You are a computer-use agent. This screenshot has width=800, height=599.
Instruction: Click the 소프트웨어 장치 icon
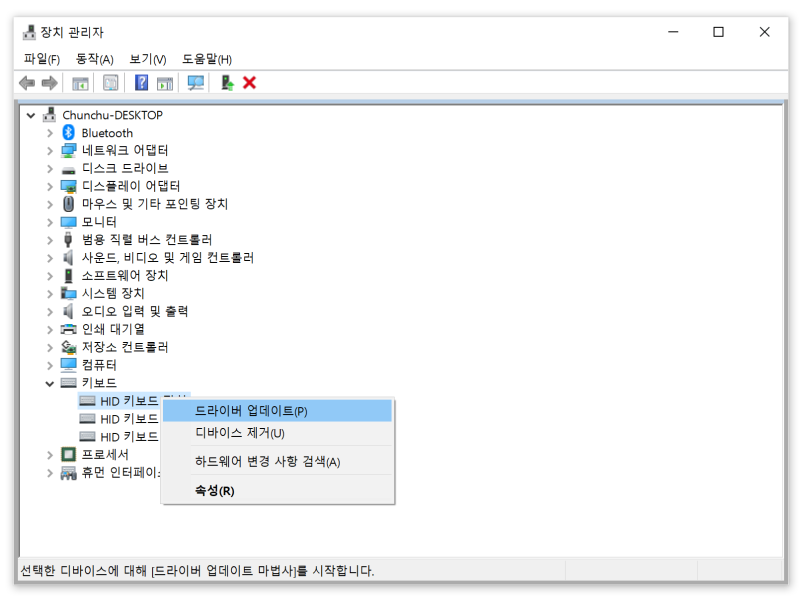click(x=68, y=276)
